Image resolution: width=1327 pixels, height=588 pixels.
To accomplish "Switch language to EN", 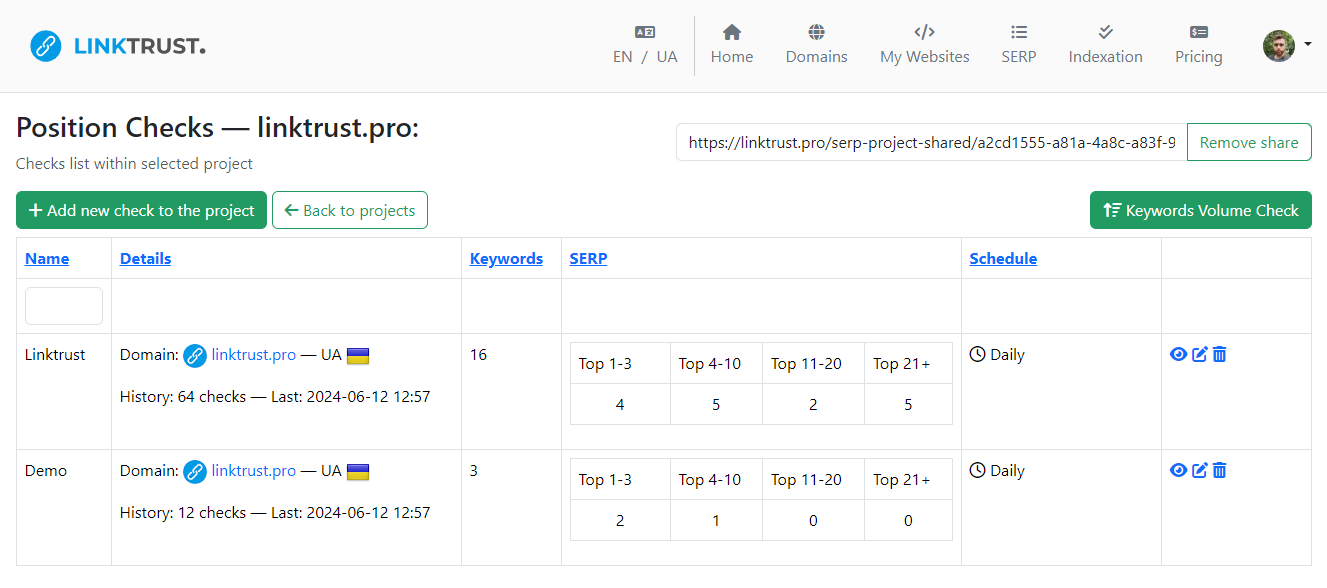I will [622, 57].
